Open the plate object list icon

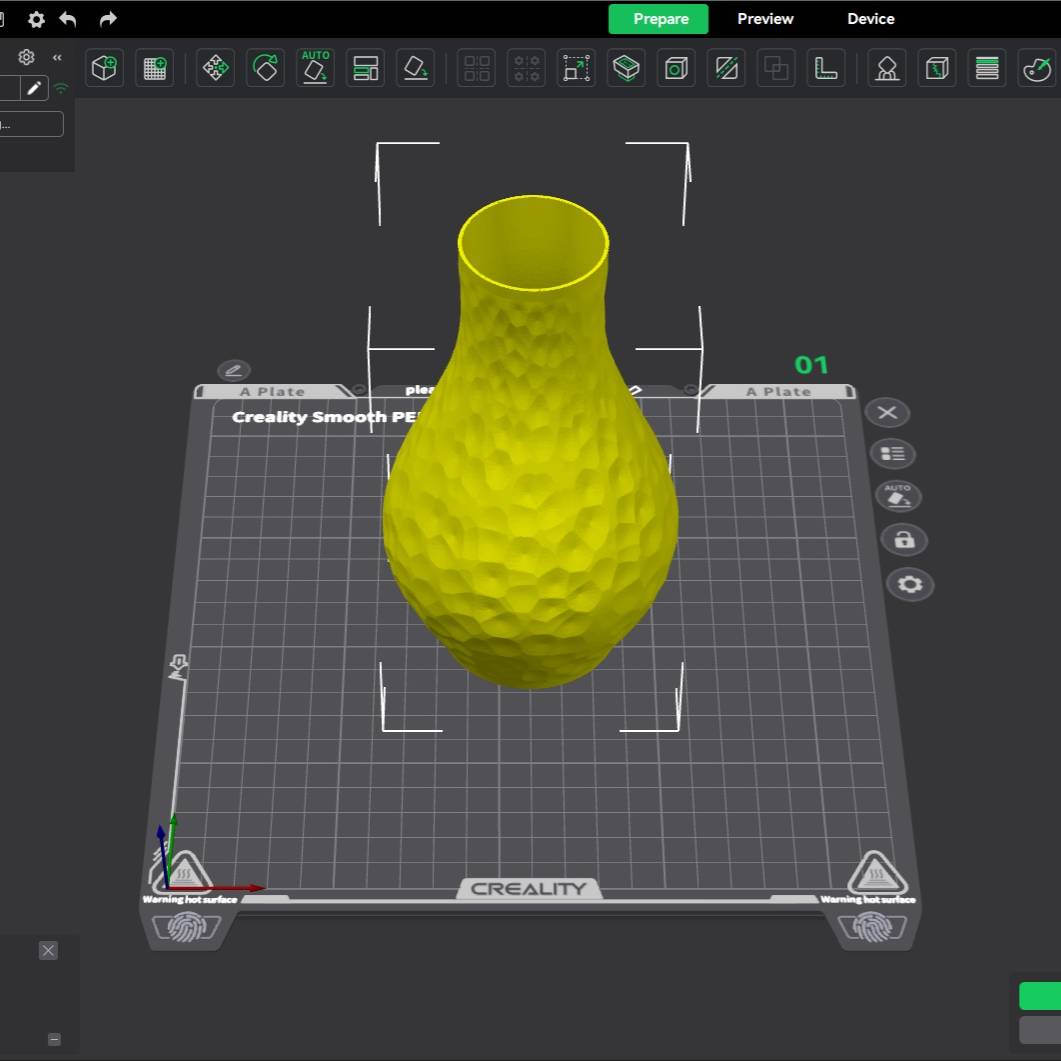892,454
